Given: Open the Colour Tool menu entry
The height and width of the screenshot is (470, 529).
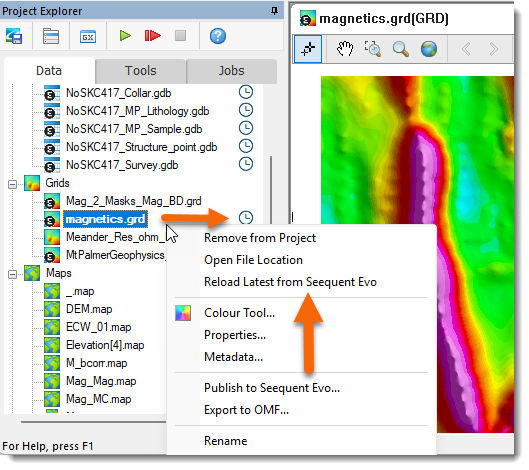Looking at the screenshot, I should [x=239, y=313].
